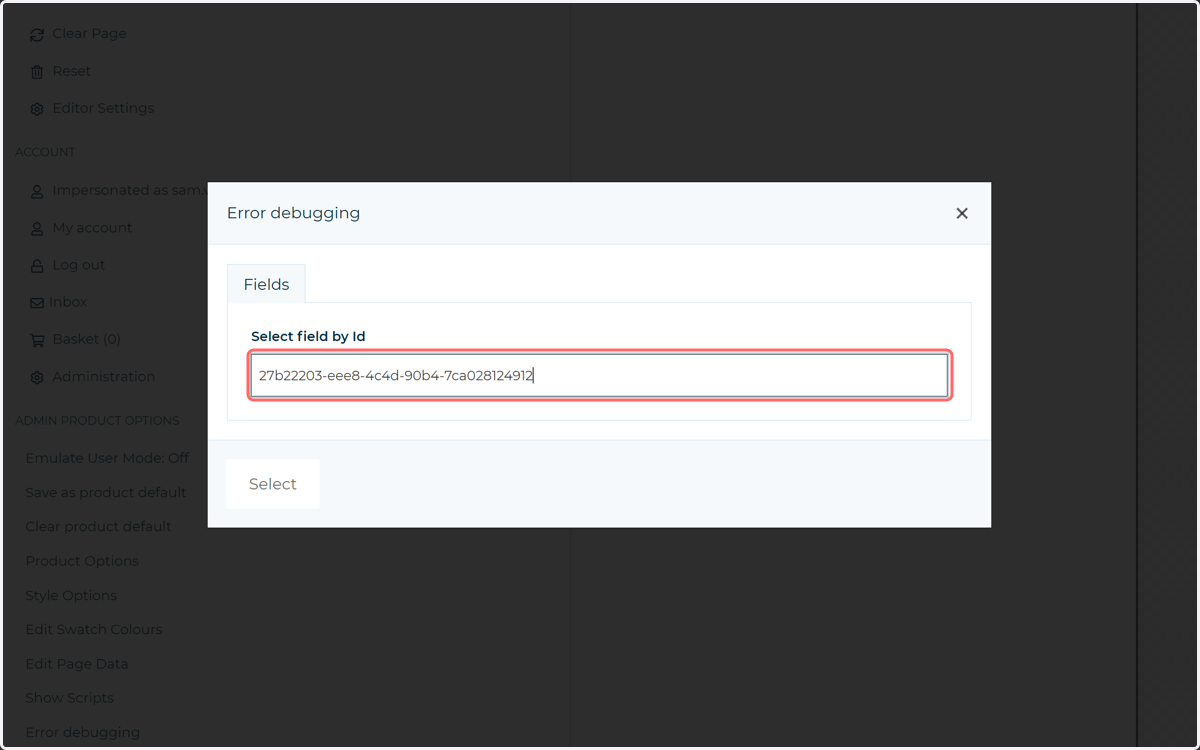The image size is (1200, 750).
Task: Open the Fields tab
Action: (x=266, y=284)
